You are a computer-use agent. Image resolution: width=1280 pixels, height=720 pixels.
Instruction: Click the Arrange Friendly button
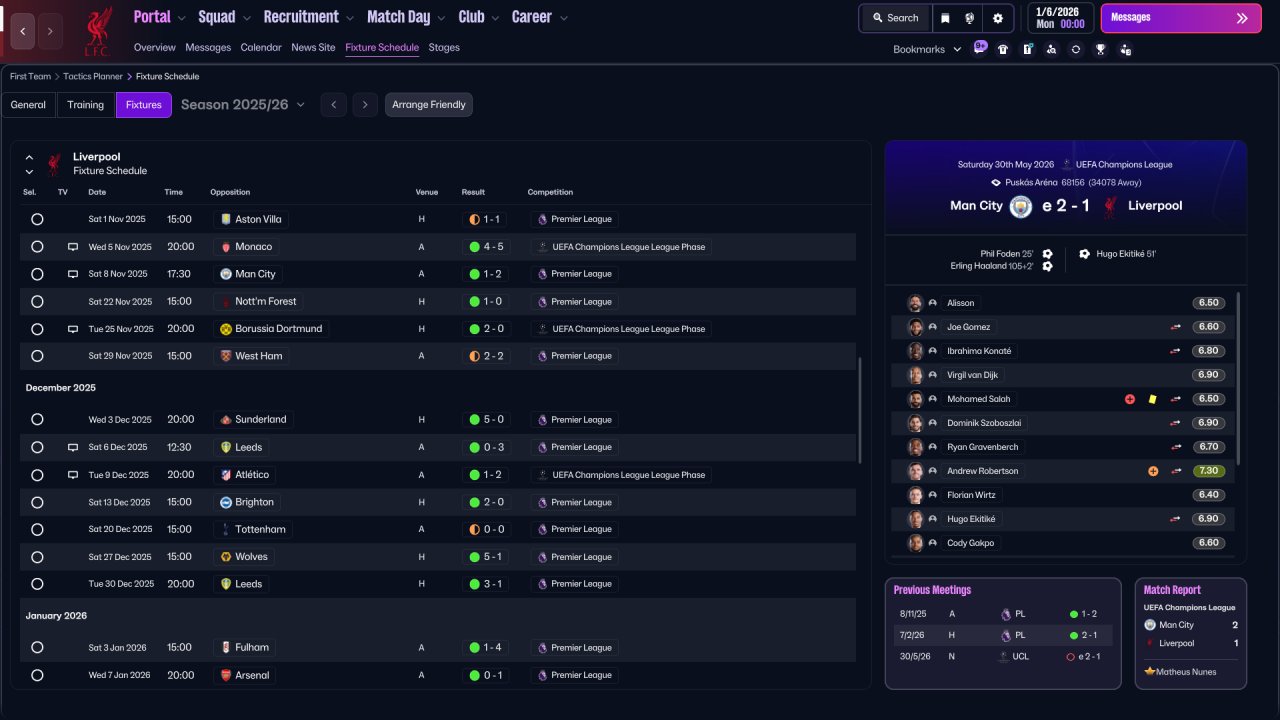[429, 105]
